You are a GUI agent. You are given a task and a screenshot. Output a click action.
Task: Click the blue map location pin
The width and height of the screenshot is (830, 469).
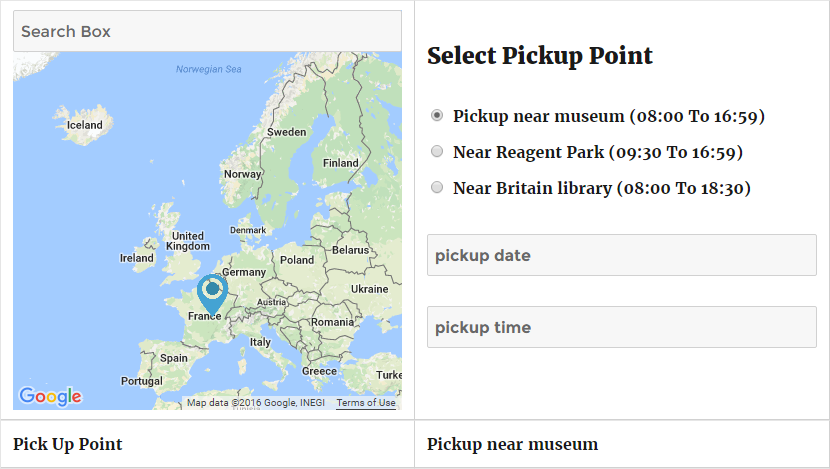[x=212, y=295]
